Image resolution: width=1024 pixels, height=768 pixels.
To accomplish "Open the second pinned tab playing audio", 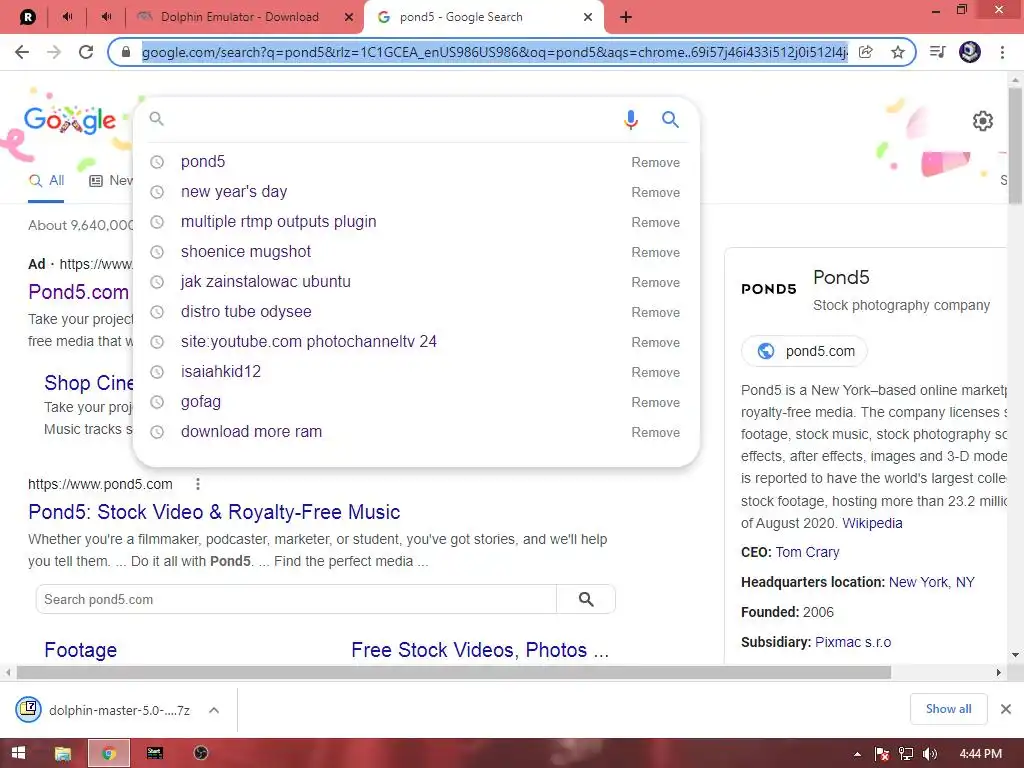I will (x=106, y=17).
